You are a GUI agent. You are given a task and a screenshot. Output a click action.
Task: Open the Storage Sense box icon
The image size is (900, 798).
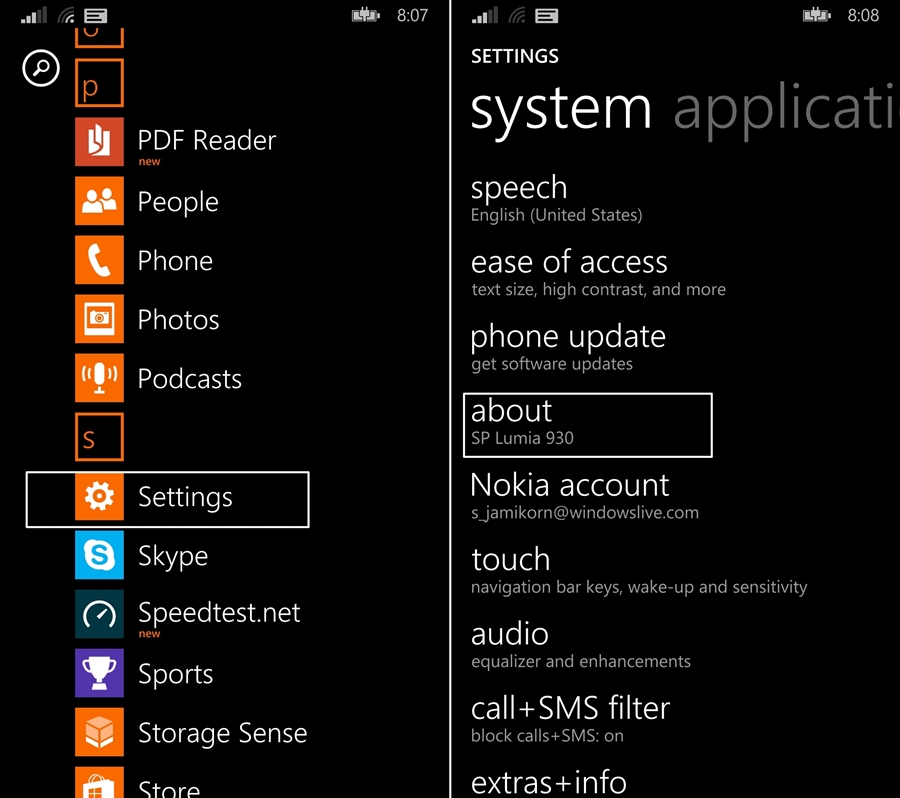tap(99, 732)
